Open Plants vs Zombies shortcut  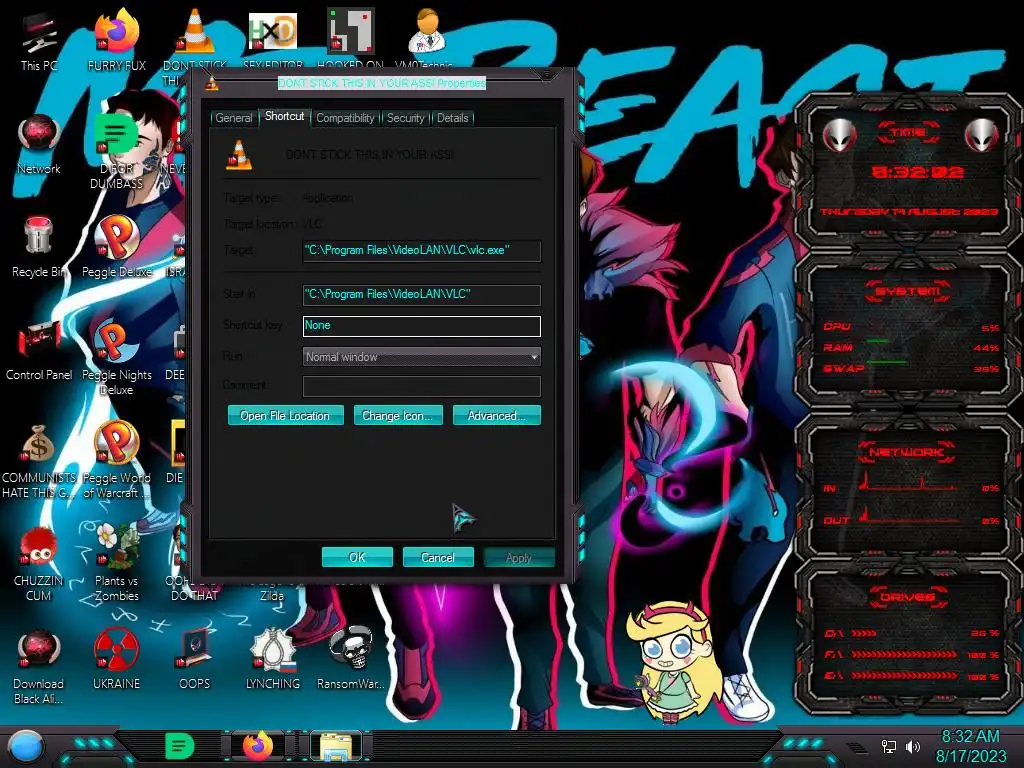tap(117, 563)
